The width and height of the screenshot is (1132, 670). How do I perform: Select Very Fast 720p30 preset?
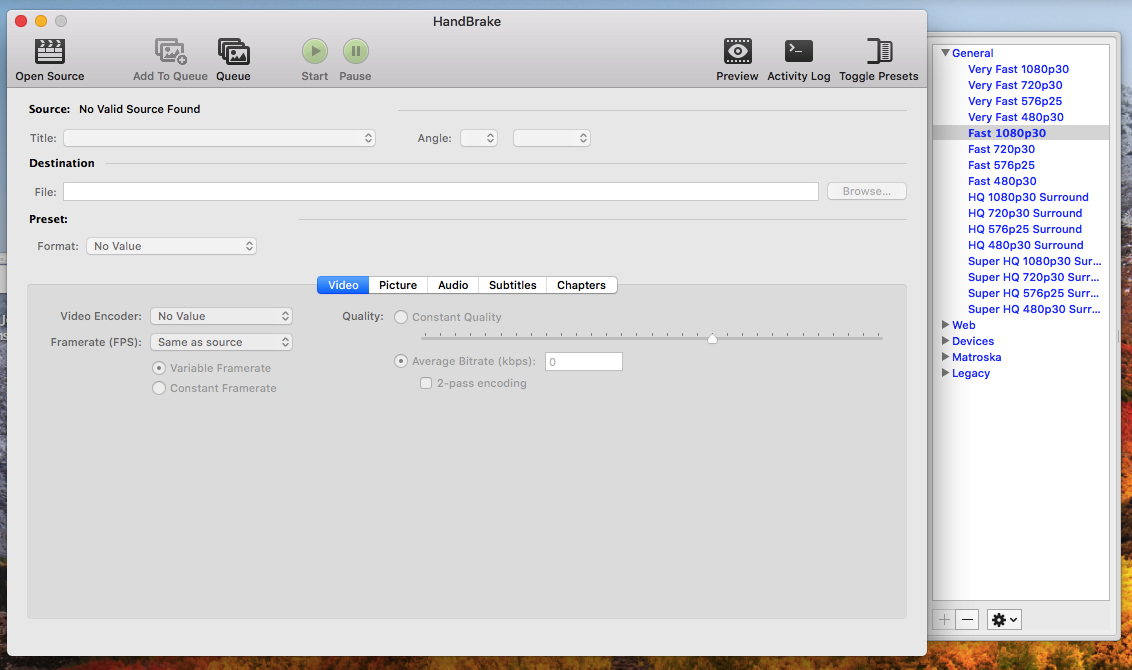pos(1015,85)
